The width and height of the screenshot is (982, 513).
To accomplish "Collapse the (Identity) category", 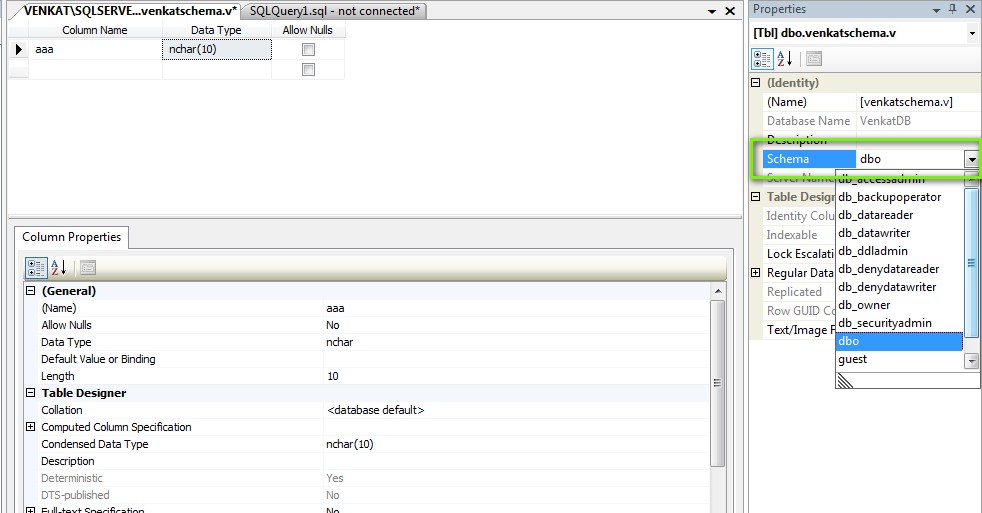I will [x=756, y=83].
